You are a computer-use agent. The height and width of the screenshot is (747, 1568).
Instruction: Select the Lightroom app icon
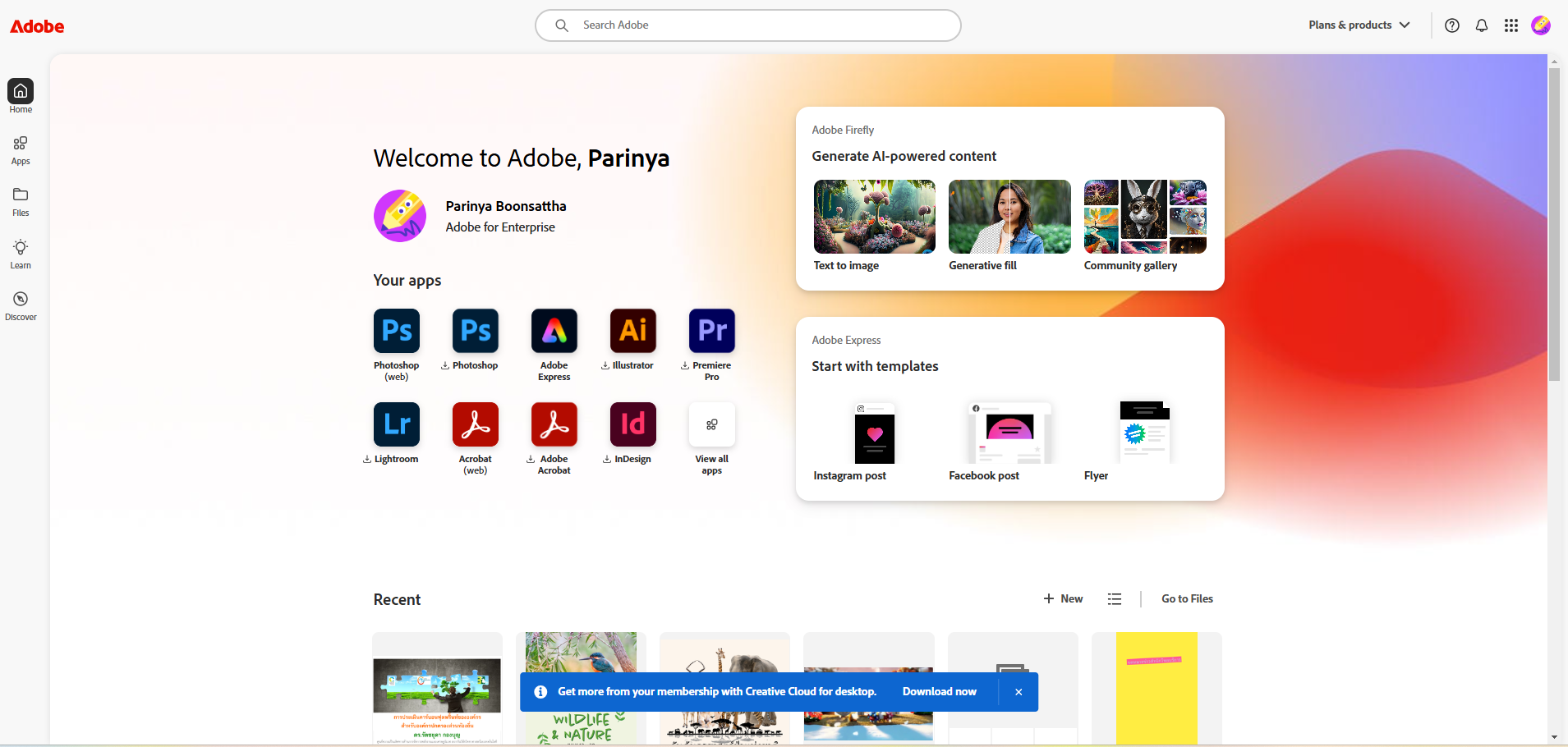(x=397, y=424)
